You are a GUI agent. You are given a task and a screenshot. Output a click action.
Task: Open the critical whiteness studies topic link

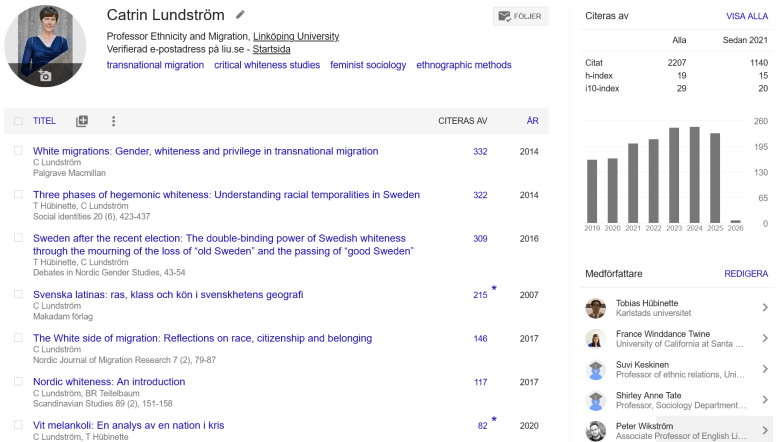pyautogui.click(x=267, y=65)
